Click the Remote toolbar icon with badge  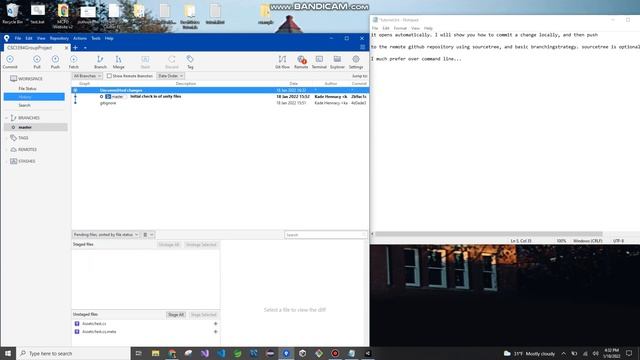(301, 62)
